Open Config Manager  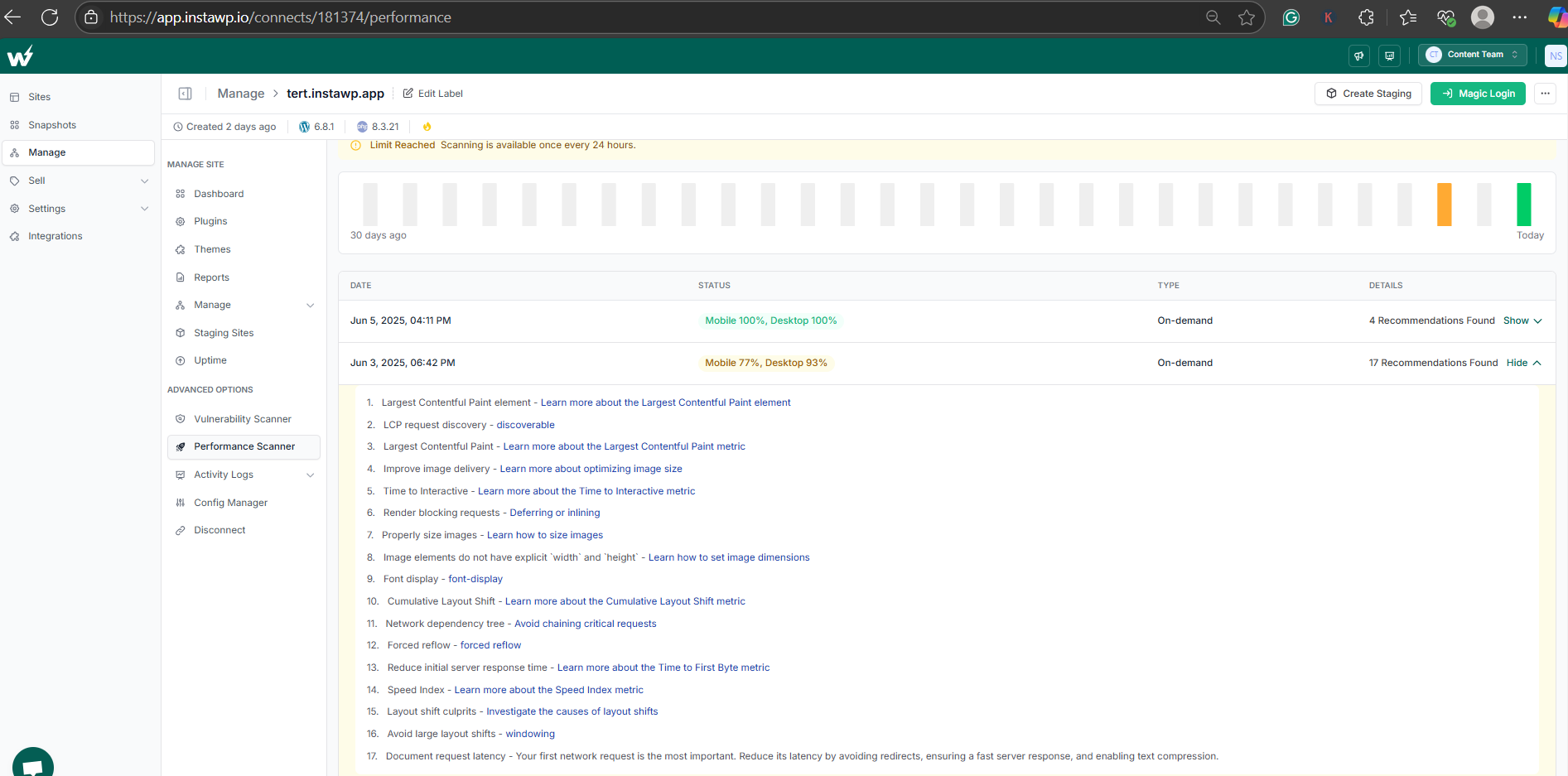pyautogui.click(x=230, y=503)
